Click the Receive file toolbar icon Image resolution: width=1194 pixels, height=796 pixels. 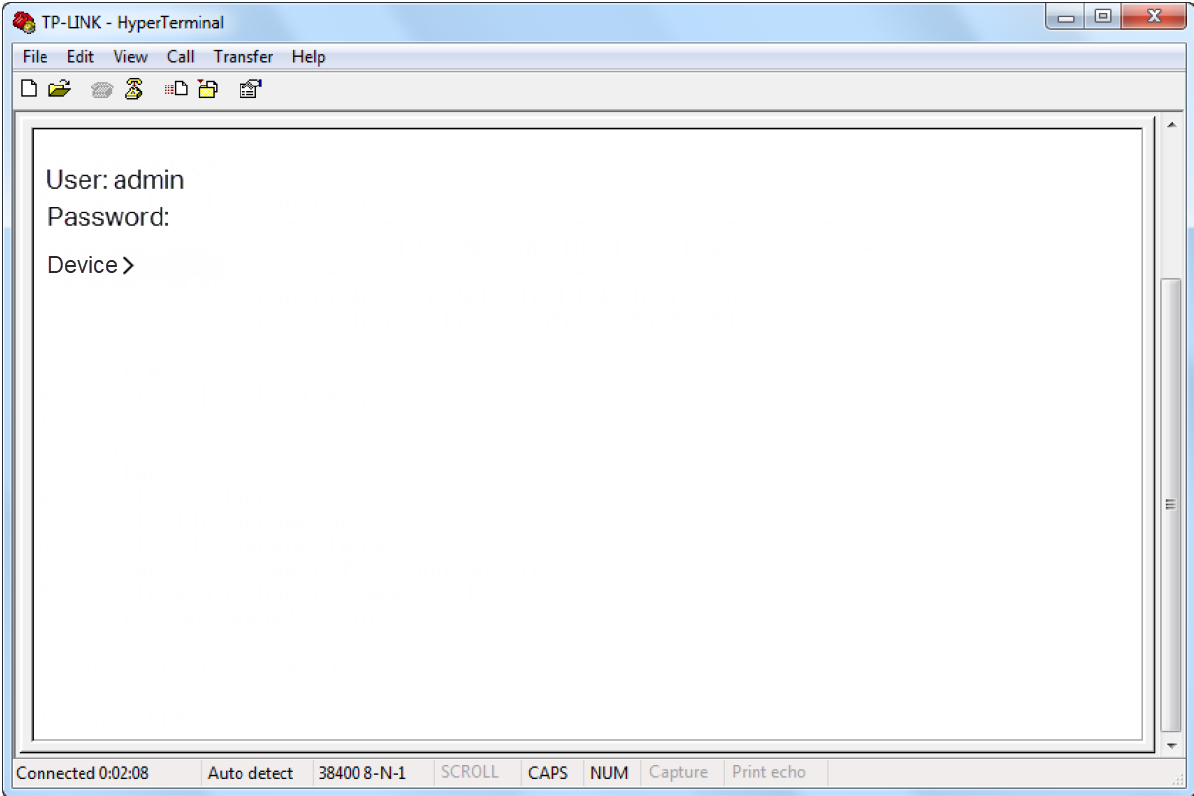[208, 89]
